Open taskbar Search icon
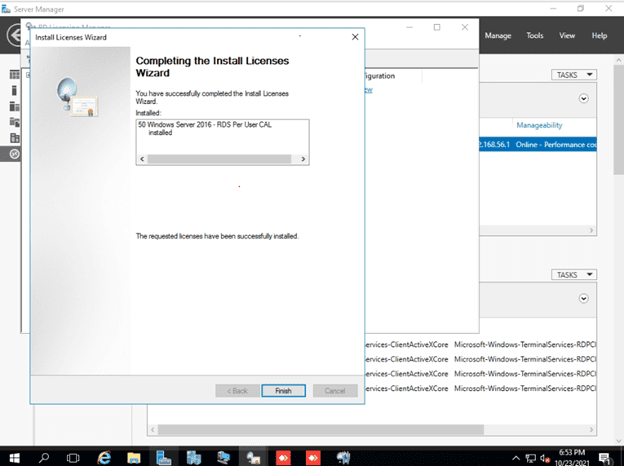 pyautogui.click(x=44, y=458)
